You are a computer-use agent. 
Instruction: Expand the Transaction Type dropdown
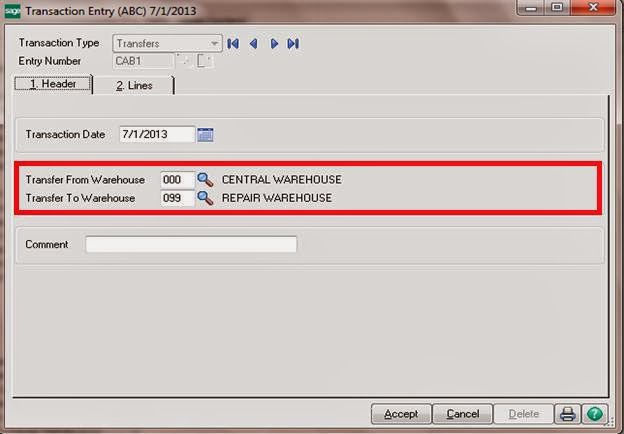(214, 43)
